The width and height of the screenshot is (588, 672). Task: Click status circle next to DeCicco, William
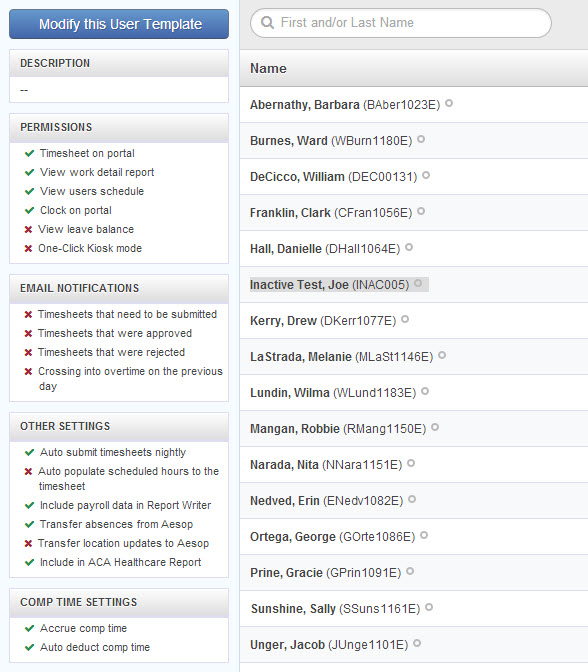[426, 175]
